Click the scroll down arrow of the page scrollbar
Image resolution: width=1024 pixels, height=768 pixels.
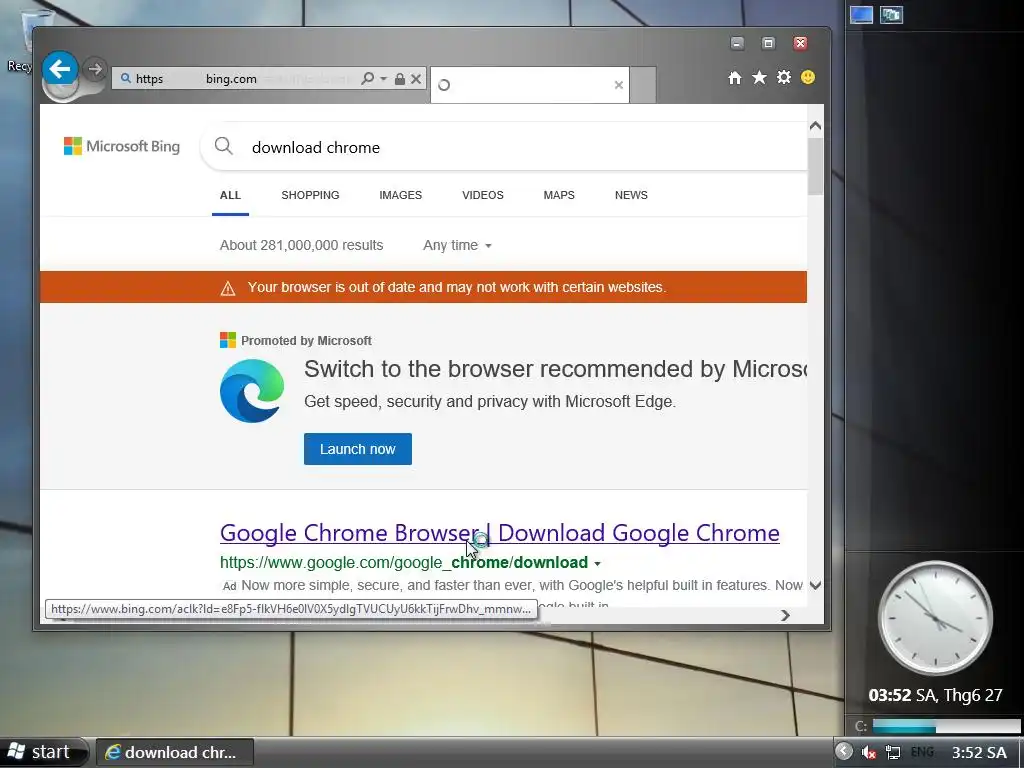click(815, 585)
